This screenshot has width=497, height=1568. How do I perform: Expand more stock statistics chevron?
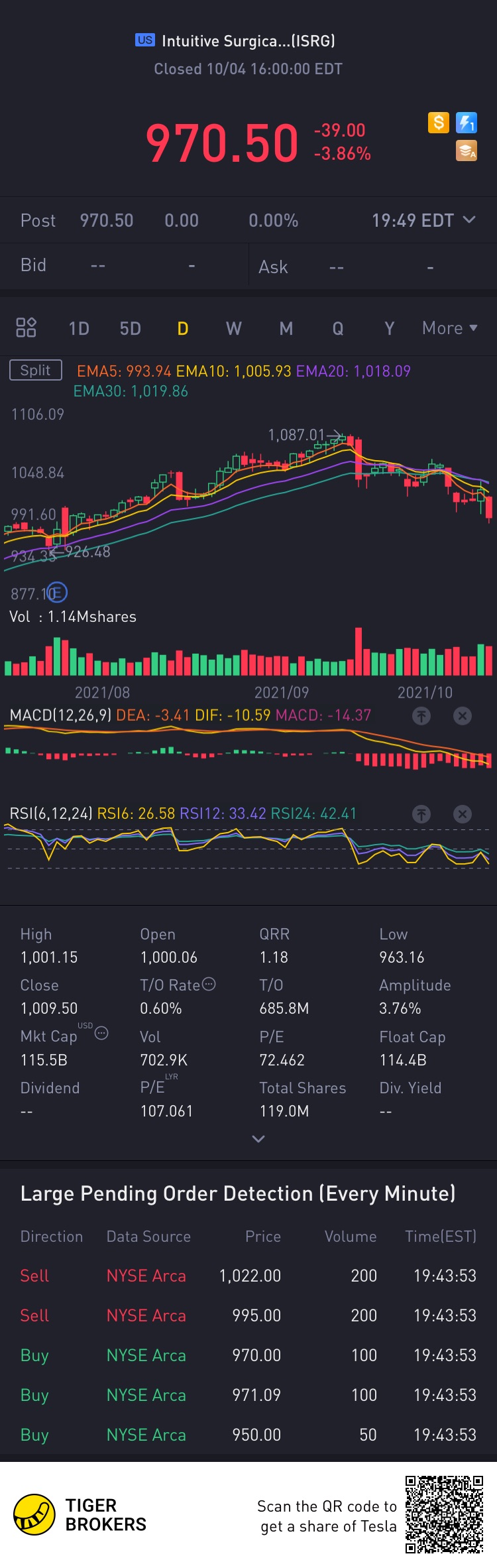tap(258, 1138)
